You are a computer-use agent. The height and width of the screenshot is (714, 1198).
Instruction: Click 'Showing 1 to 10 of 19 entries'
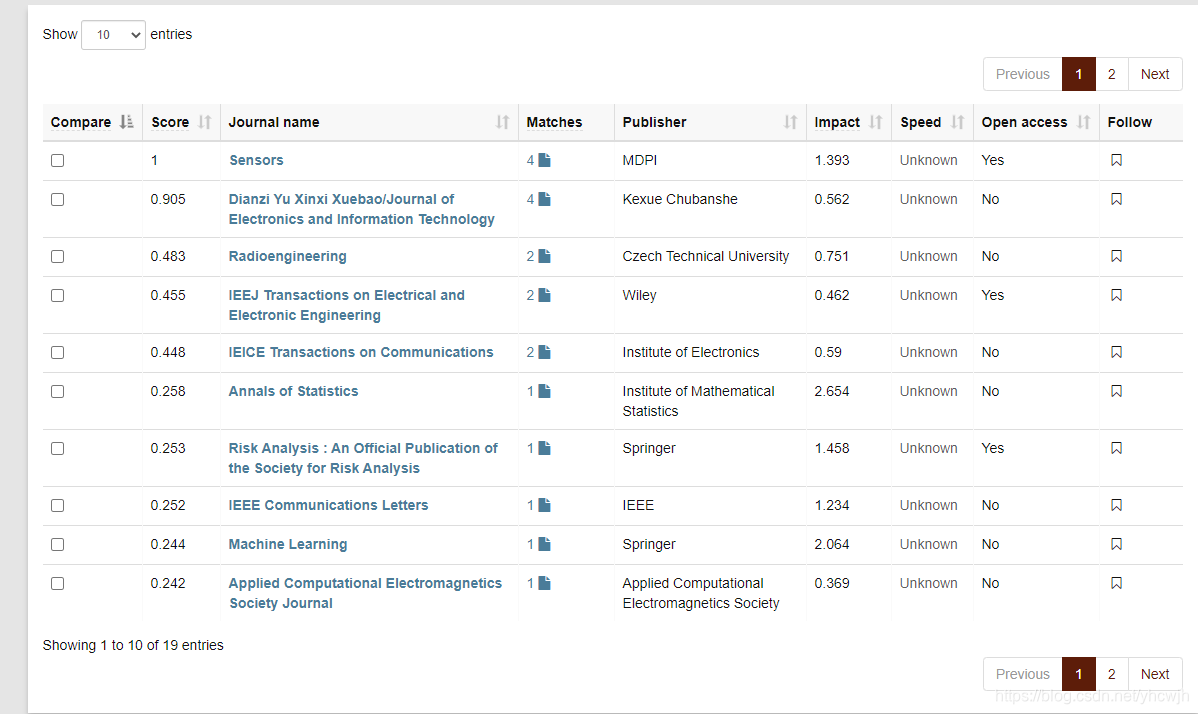point(133,645)
